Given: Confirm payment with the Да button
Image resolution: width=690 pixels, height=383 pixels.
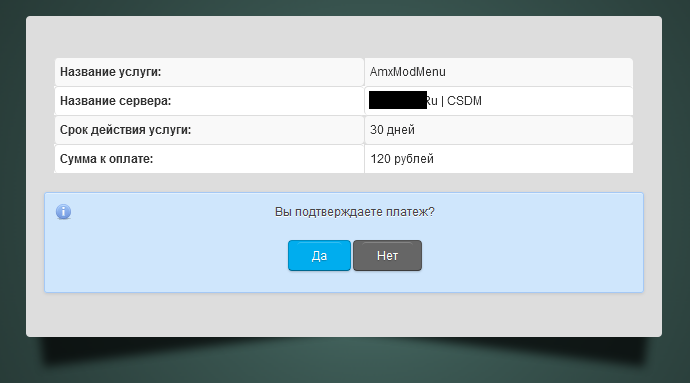Looking at the screenshot, I should tap(319, 255).
